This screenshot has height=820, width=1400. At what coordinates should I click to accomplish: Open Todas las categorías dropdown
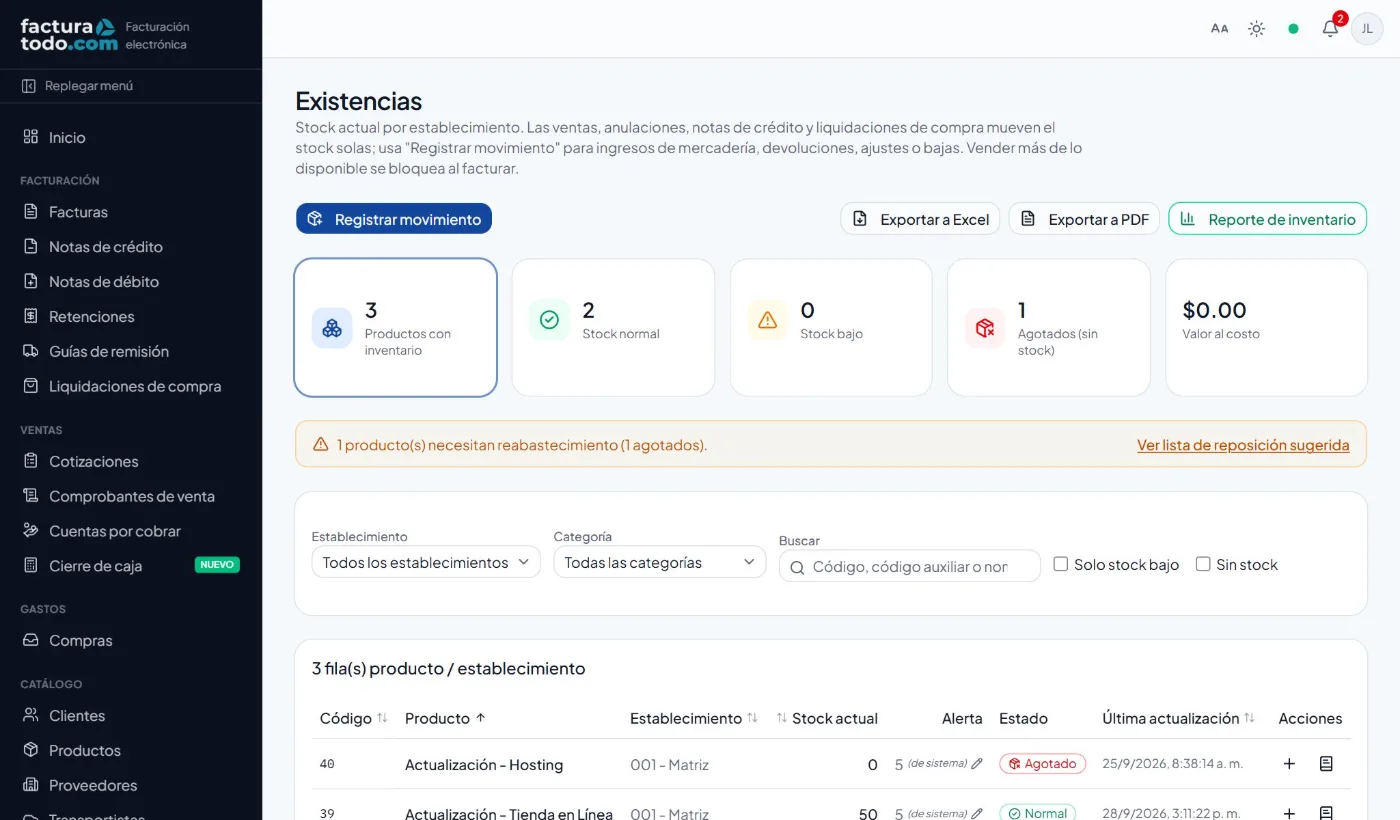660,562
